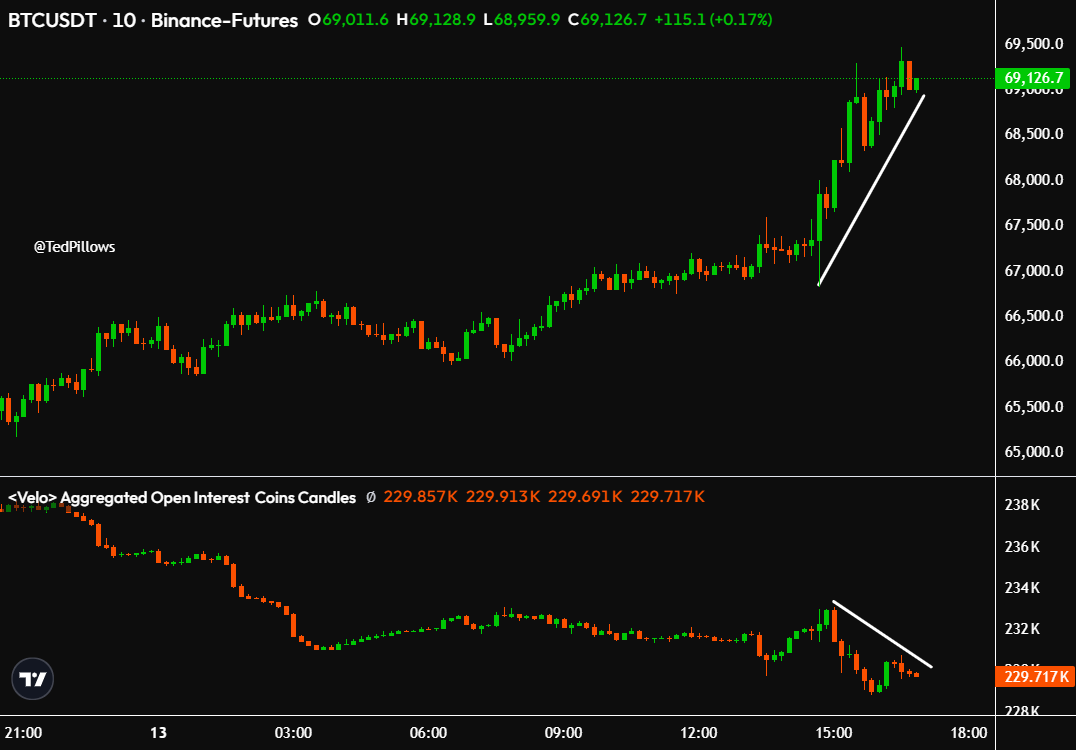Click the indicator value 229.857K
Viewport: 1076px width, 750px height.
pyautogui.click(x=420, y=497)
